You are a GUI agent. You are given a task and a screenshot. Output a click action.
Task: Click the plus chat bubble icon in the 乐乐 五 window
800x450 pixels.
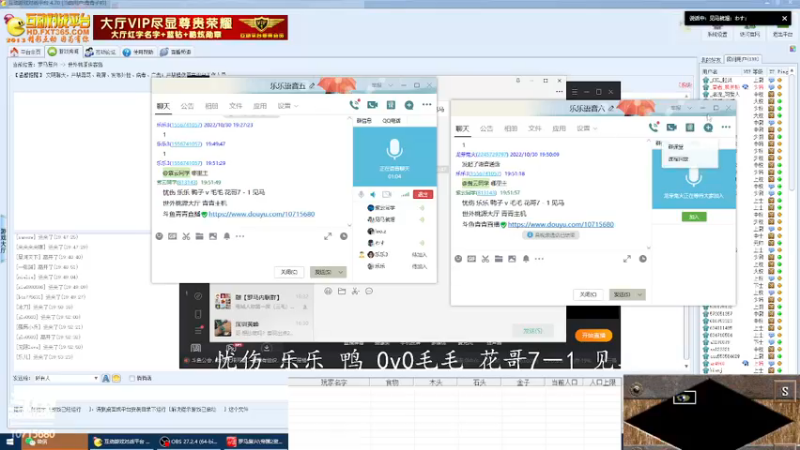(409, 105)
